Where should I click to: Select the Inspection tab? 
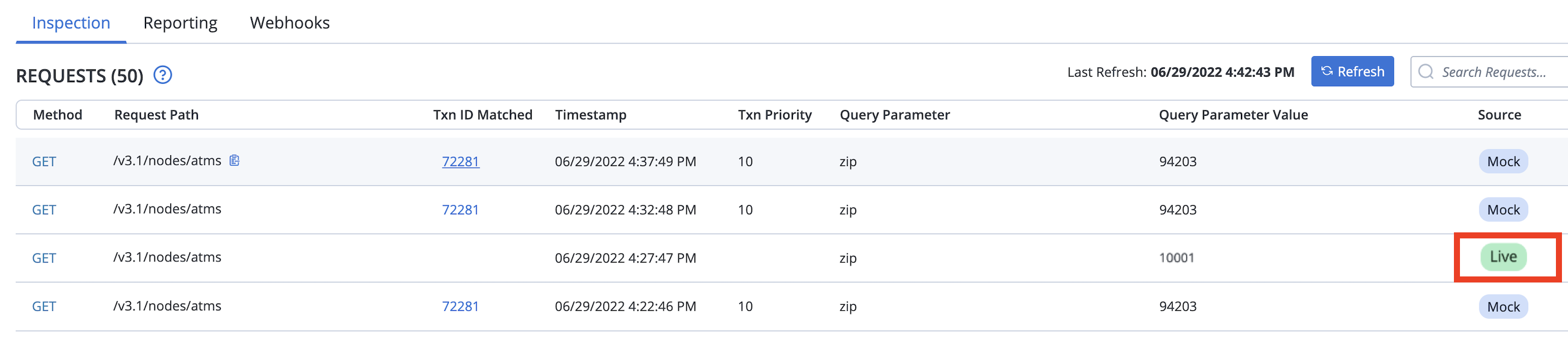pyautogui.click(x=71, y=22)
